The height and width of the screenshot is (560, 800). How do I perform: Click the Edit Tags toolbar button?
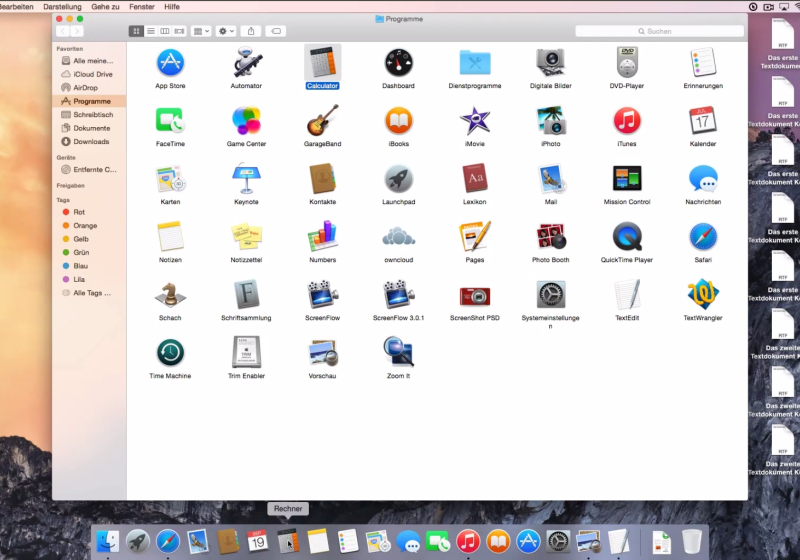(x=277, y=31)
